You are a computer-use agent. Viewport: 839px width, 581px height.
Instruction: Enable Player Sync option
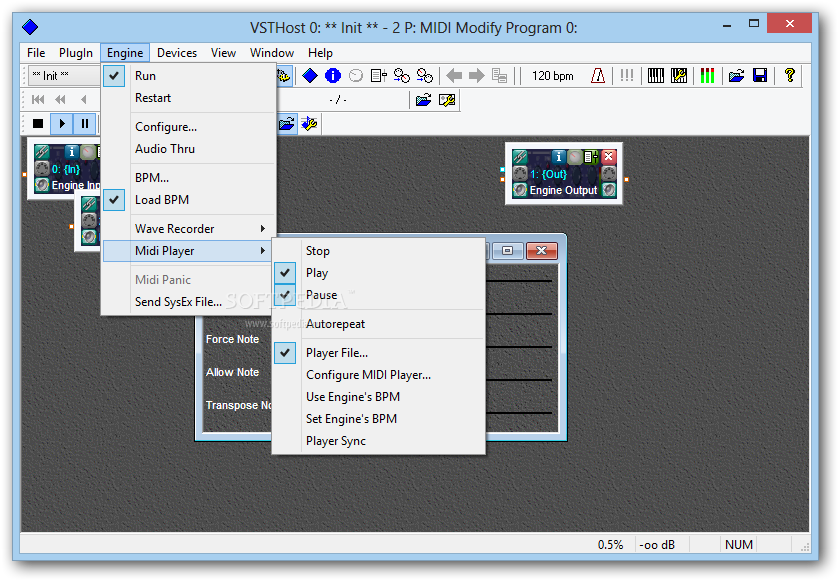(379, 441)
